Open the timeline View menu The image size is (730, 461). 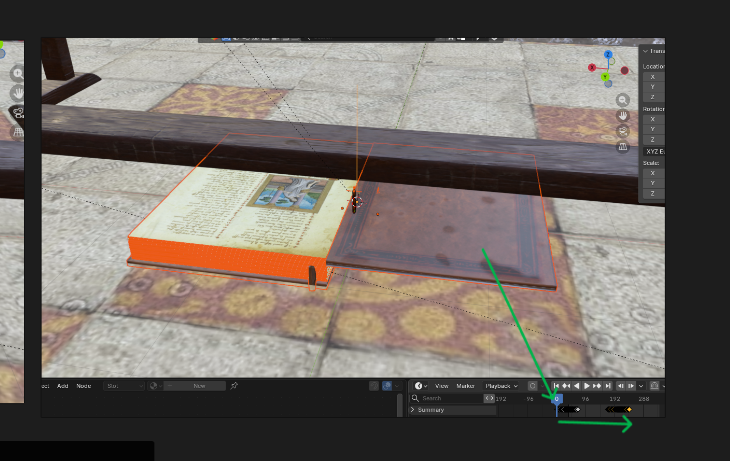(441, 386)
